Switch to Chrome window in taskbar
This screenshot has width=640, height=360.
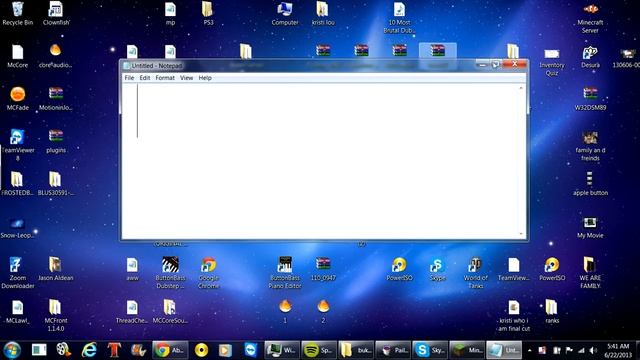point(170,350)
